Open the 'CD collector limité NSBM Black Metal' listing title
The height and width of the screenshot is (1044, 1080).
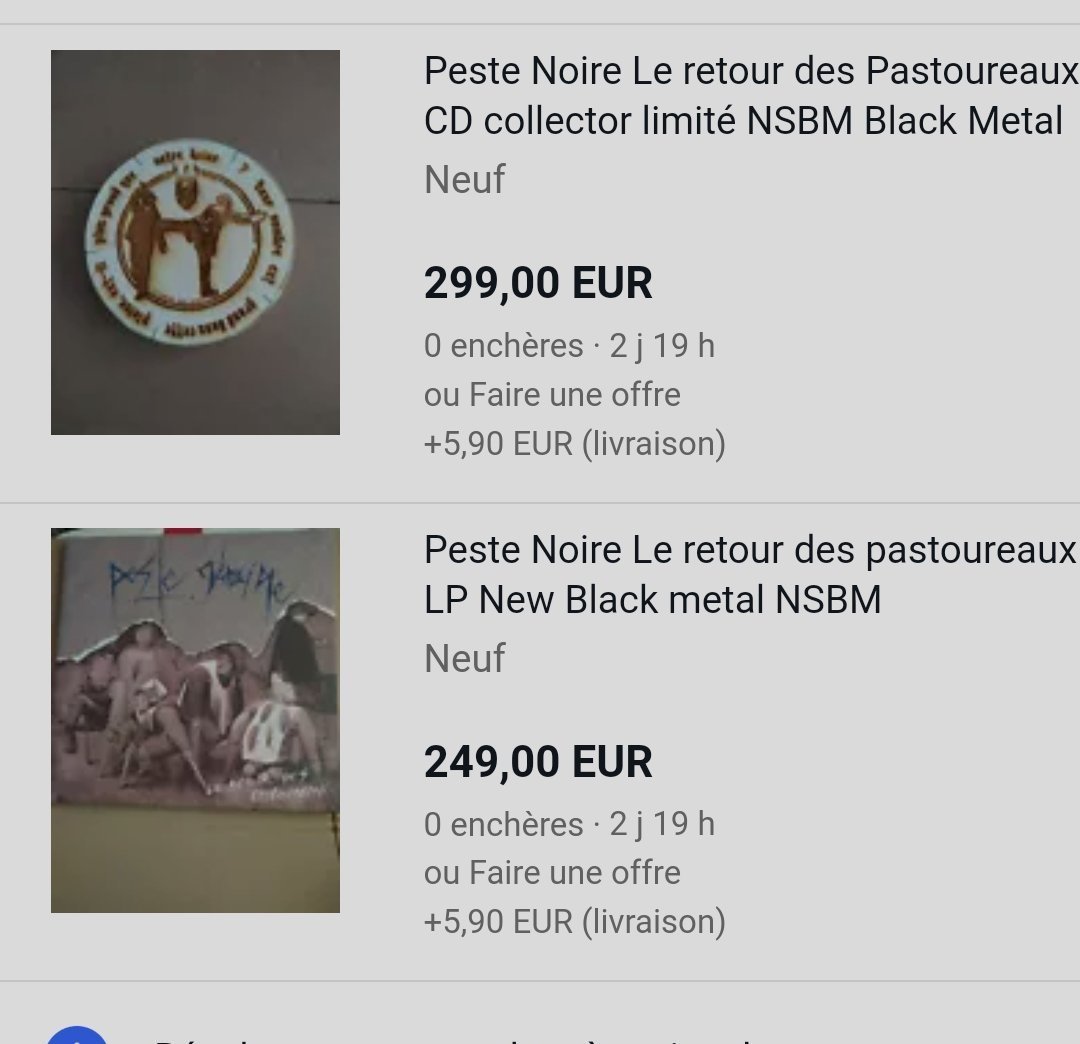[x=743, y=121]
